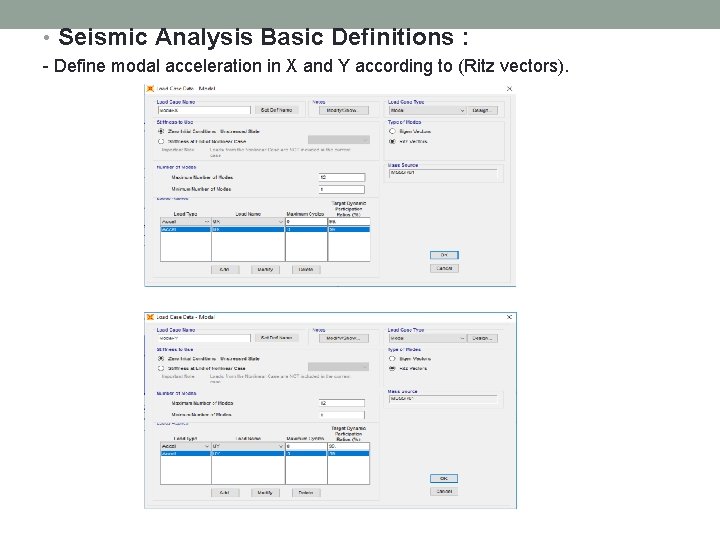Click Modify button below loads table in Modal-X dialog
The width and height of the screenshot is (720, 540).
265,270
